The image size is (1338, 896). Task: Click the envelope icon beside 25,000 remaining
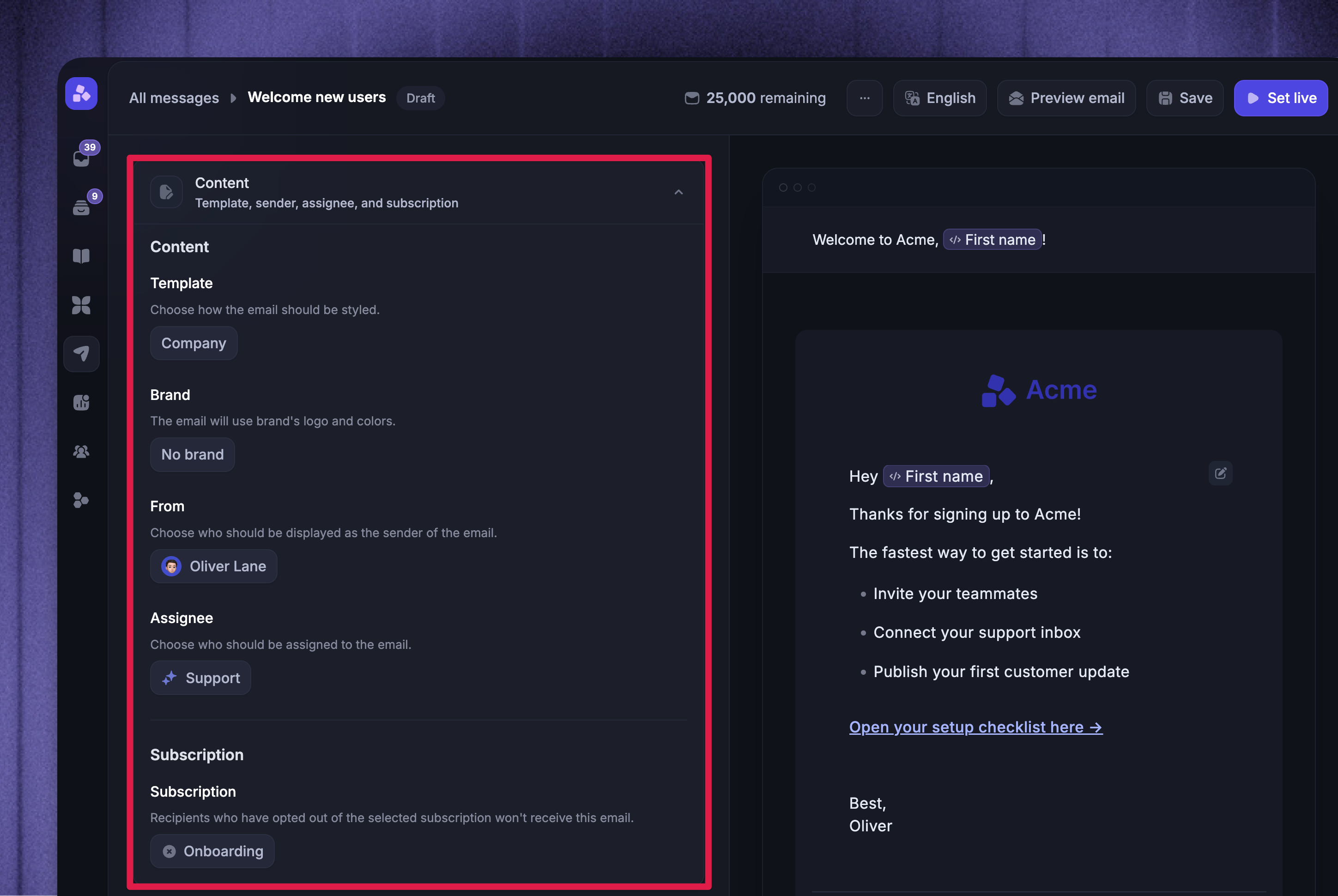click(692, 98)
